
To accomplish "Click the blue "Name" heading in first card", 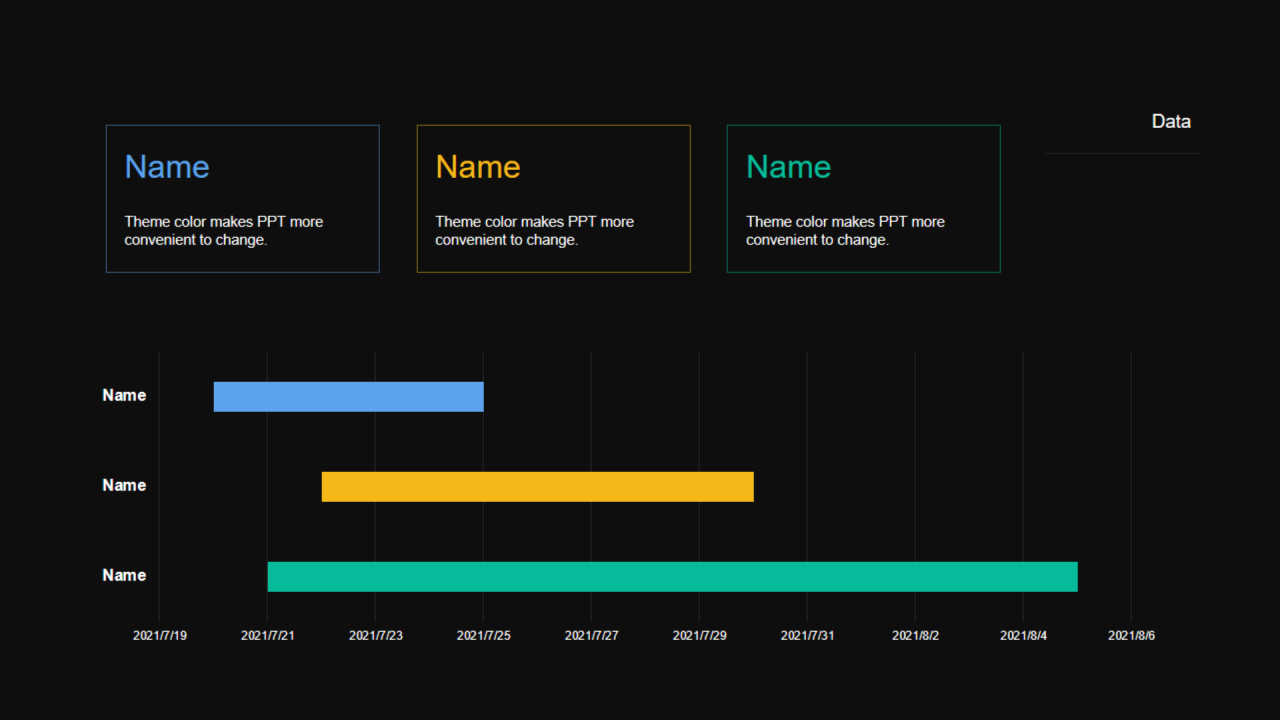I will (167, 167).
